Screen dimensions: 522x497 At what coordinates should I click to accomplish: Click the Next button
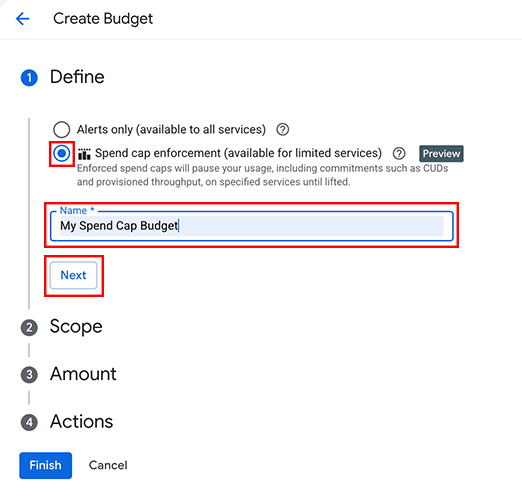point(74,275)
